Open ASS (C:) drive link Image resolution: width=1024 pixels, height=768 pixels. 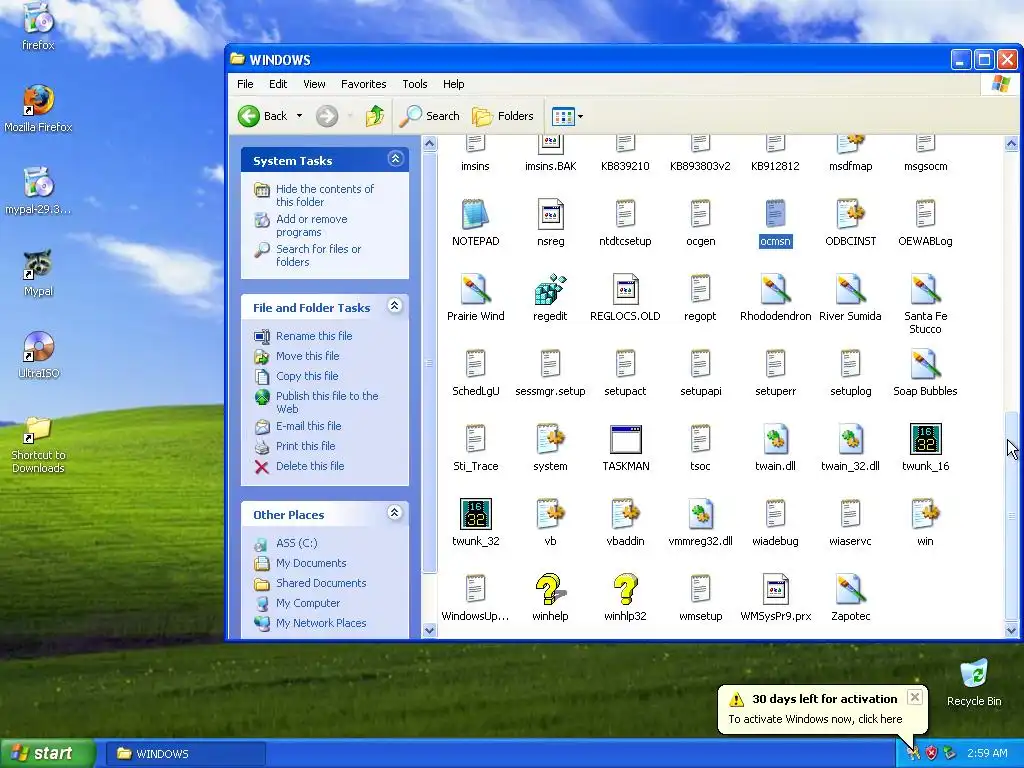(296, 543)
